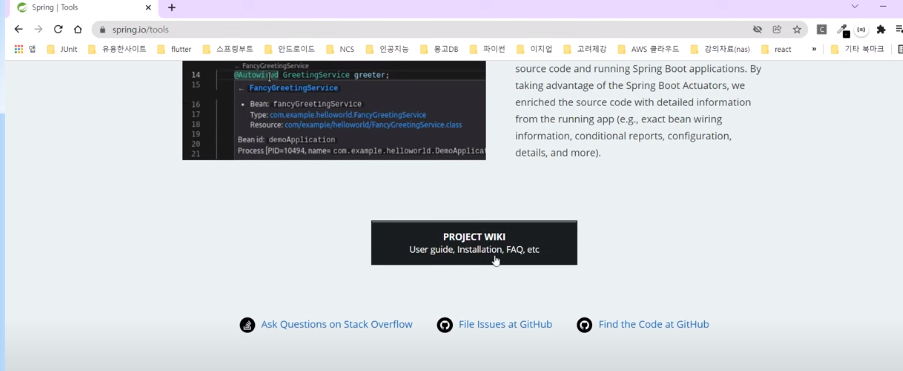This screenshot has width=903, height=371.
Task: Open a new browser tab
Action: (x=172, y=7)
